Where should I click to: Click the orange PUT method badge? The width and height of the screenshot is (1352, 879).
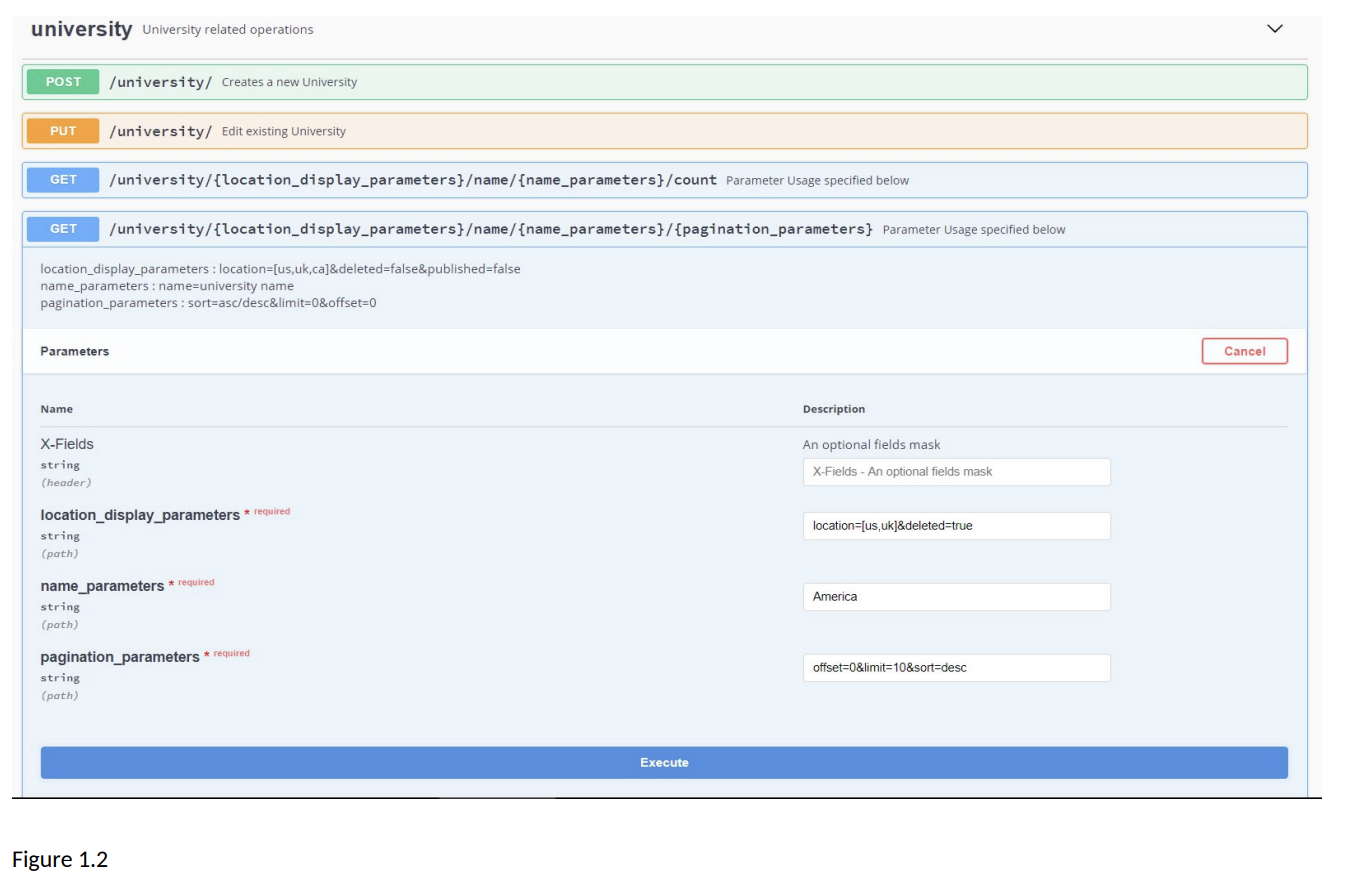click(x=63, y=131)
